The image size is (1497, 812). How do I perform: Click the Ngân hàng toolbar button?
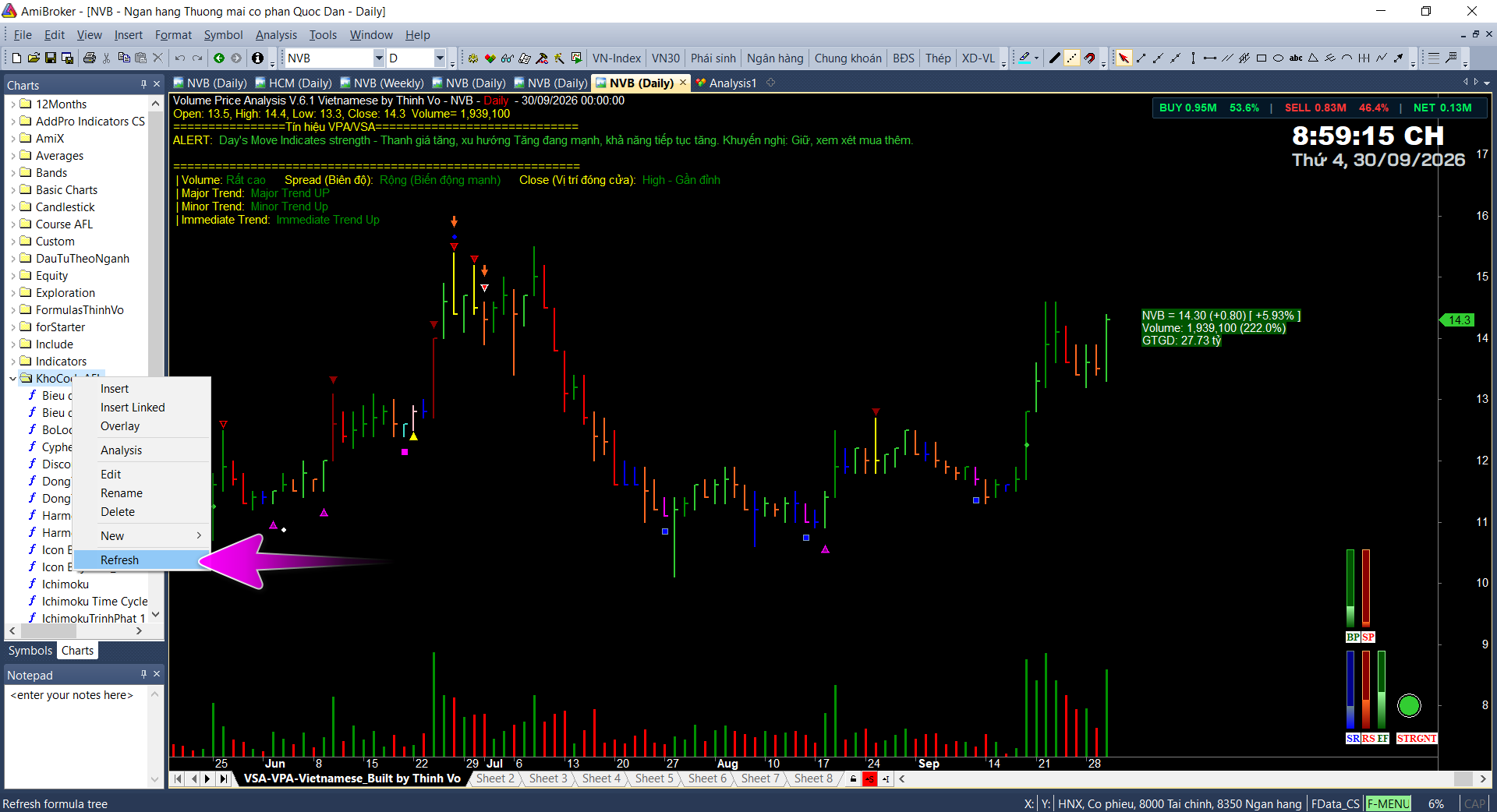tap(775, 58)
